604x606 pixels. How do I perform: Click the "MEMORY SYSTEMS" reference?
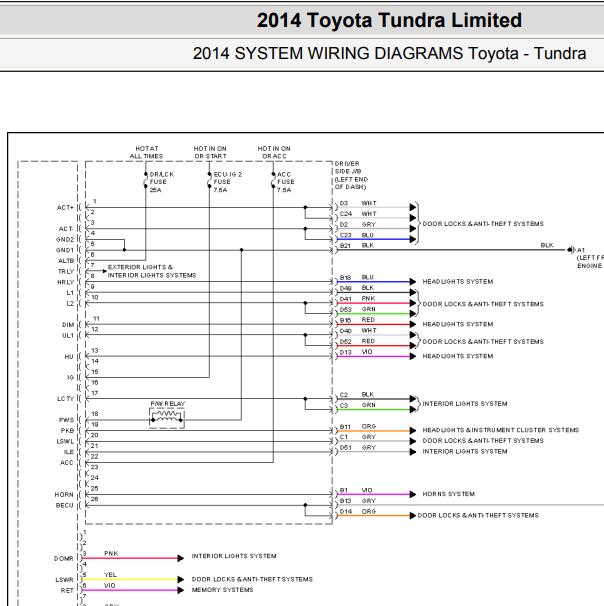click(222, 590)
